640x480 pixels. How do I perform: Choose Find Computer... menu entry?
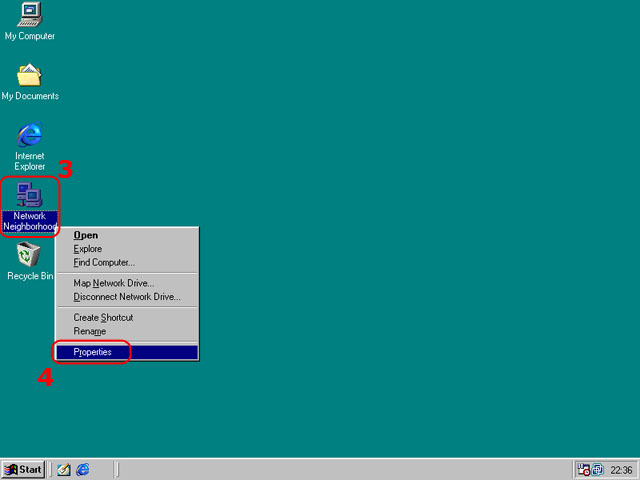127,262
